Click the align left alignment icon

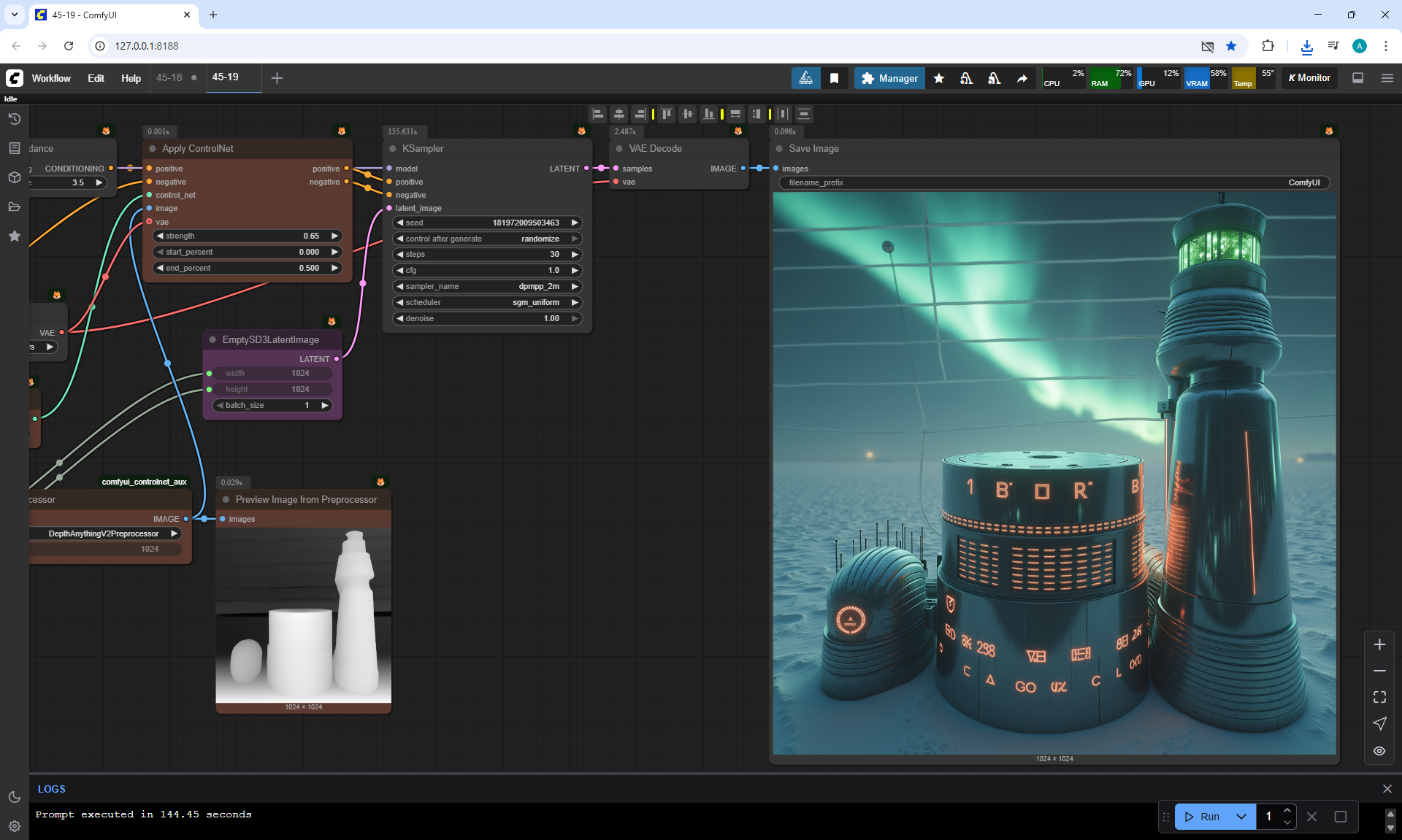click(x=598, y=114)
